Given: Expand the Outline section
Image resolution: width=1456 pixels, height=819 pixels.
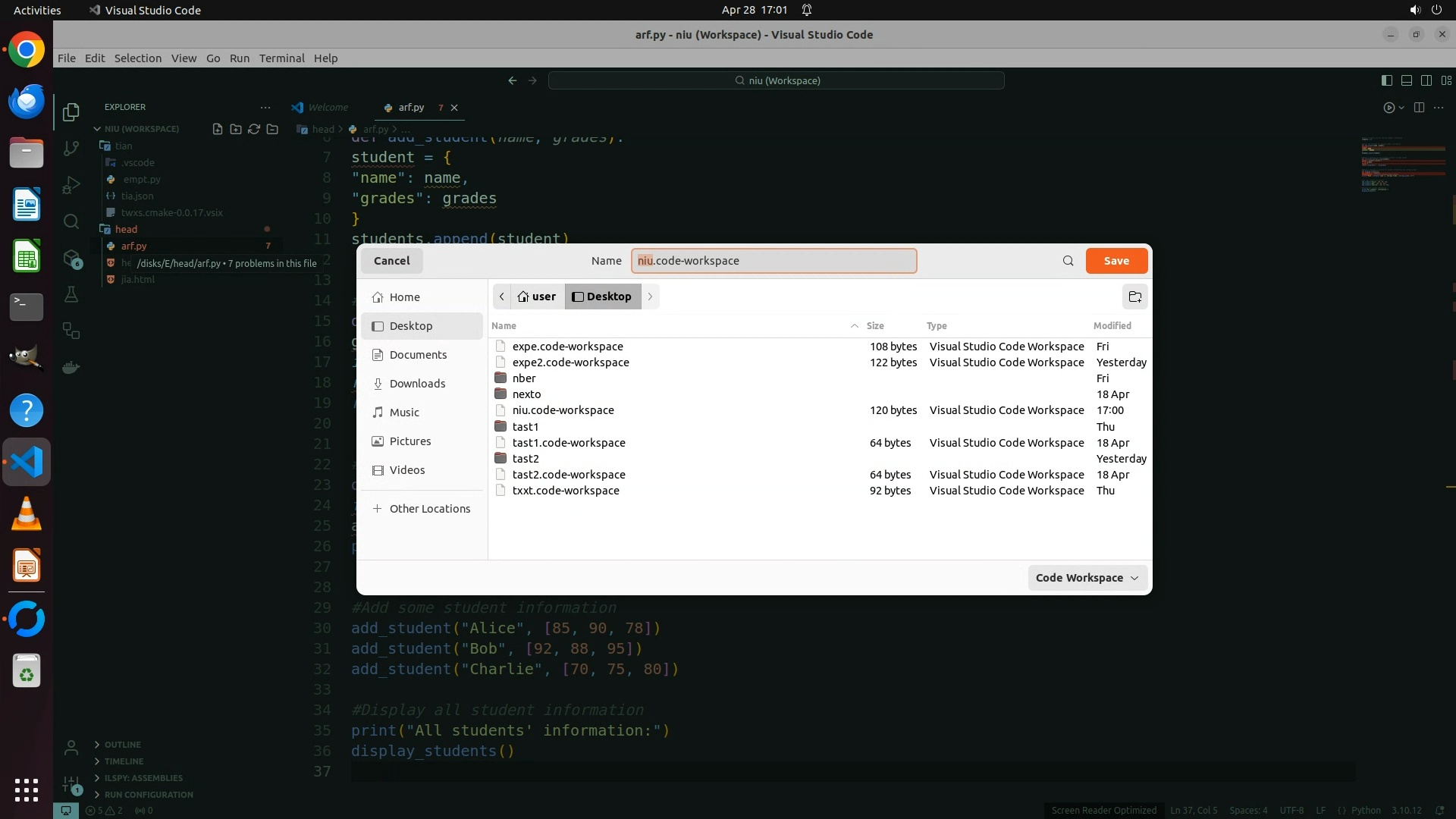Looking at the screenshot, I should tap(122, 745).
